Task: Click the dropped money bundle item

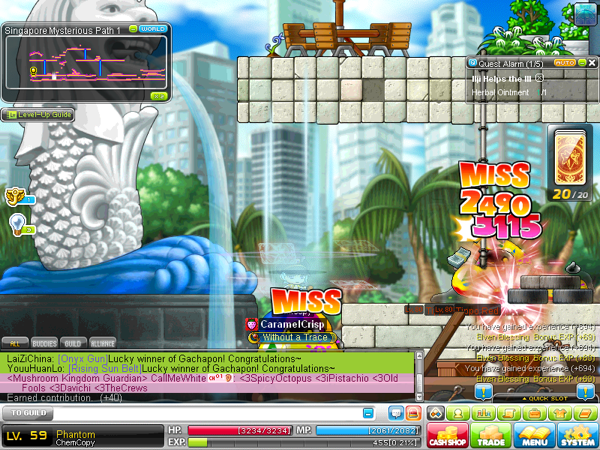Action: [x=461, y=257]
